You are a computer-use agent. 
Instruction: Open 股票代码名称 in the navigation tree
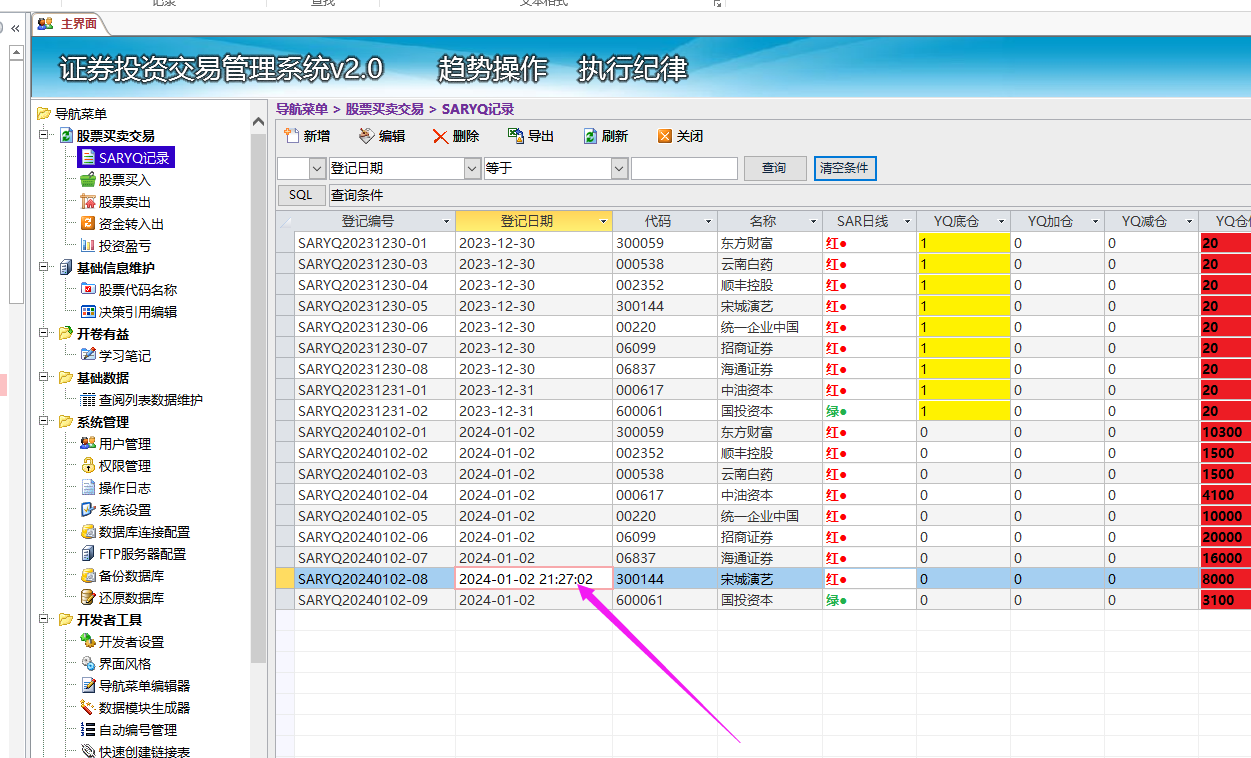[137, 290]
